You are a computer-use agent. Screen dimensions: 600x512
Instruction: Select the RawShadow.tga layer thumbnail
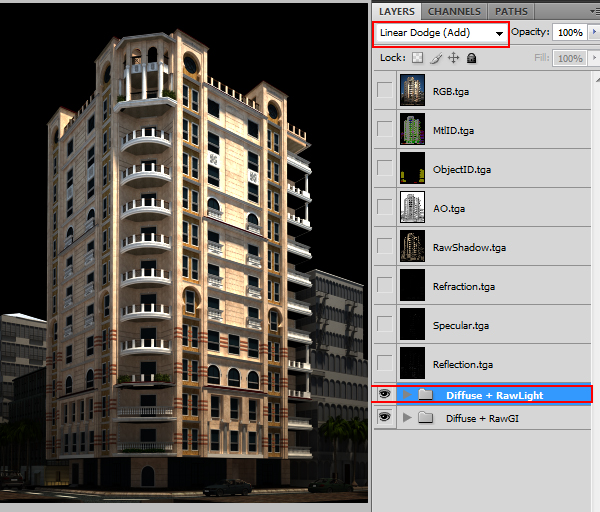pyautogui.click(x=412, y=246)
